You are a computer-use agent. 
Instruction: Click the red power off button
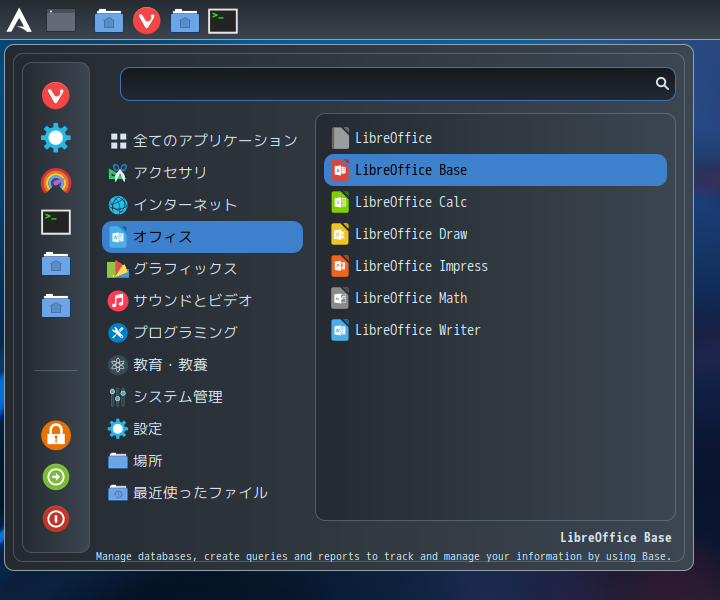(x=56, y=519)
